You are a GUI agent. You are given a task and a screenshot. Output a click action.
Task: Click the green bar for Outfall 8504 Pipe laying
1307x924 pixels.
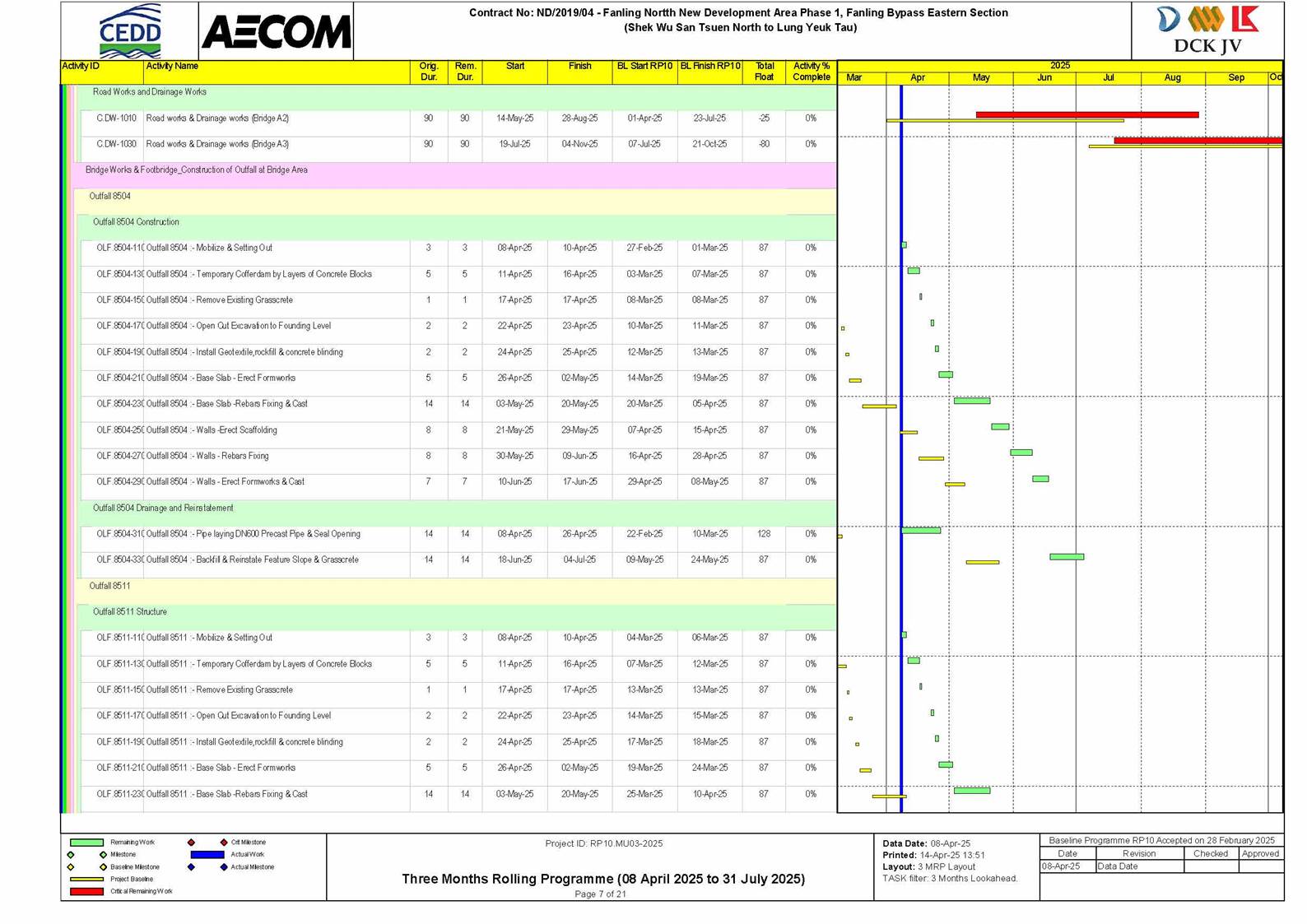pyautogui.click(x=921, y=531)
